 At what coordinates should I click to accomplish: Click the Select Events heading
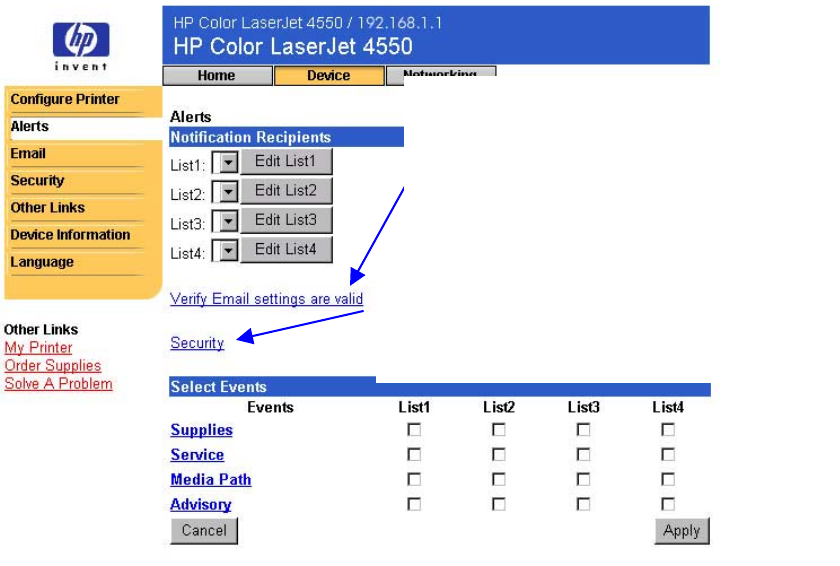click(x=219, y=387)
